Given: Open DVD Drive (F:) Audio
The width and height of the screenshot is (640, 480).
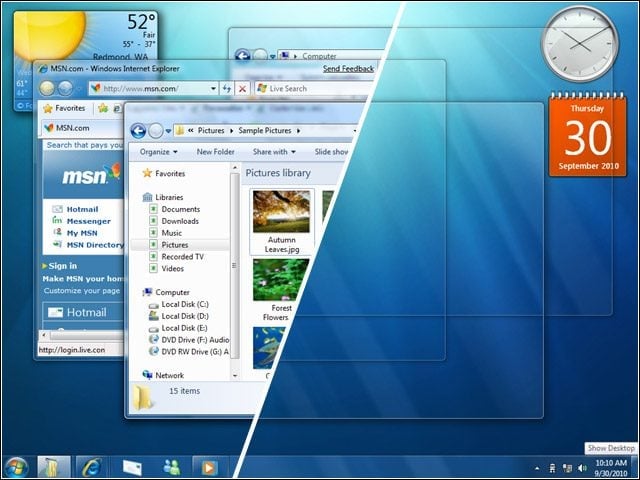Looking at the screenshot, I should [189, 340].
